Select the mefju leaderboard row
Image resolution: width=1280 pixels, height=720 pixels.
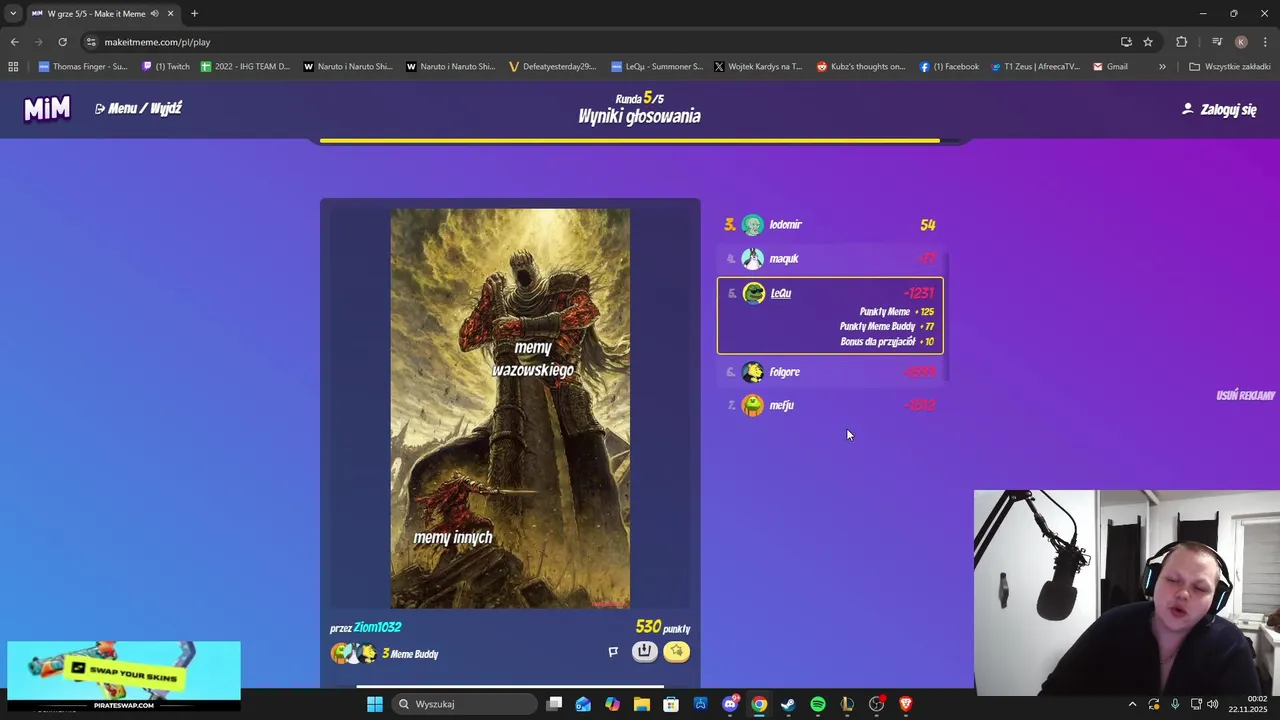point(830,405)
